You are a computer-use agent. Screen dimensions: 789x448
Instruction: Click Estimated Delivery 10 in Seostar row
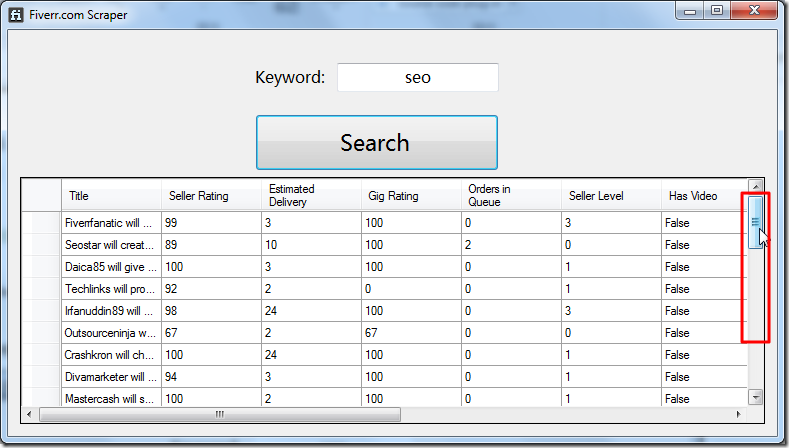[x=311, y=245]
